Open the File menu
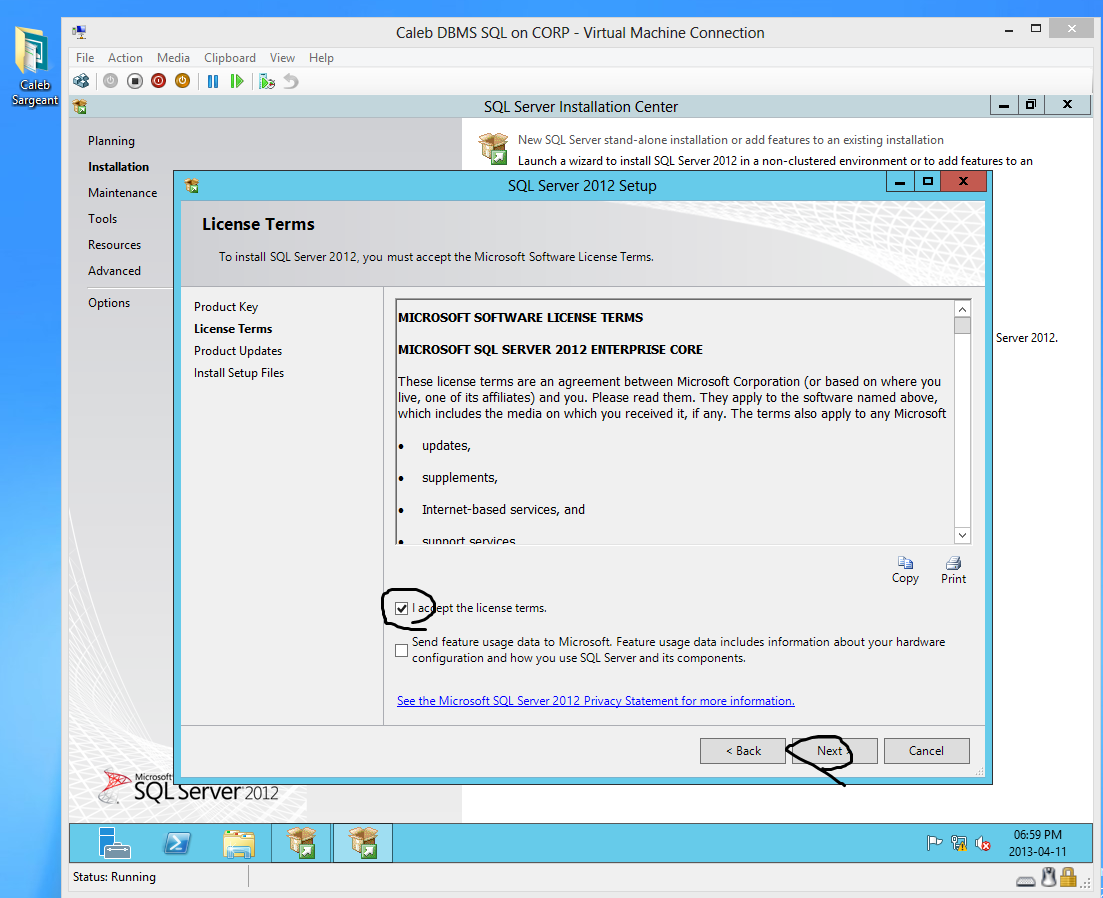 [85, 58]
